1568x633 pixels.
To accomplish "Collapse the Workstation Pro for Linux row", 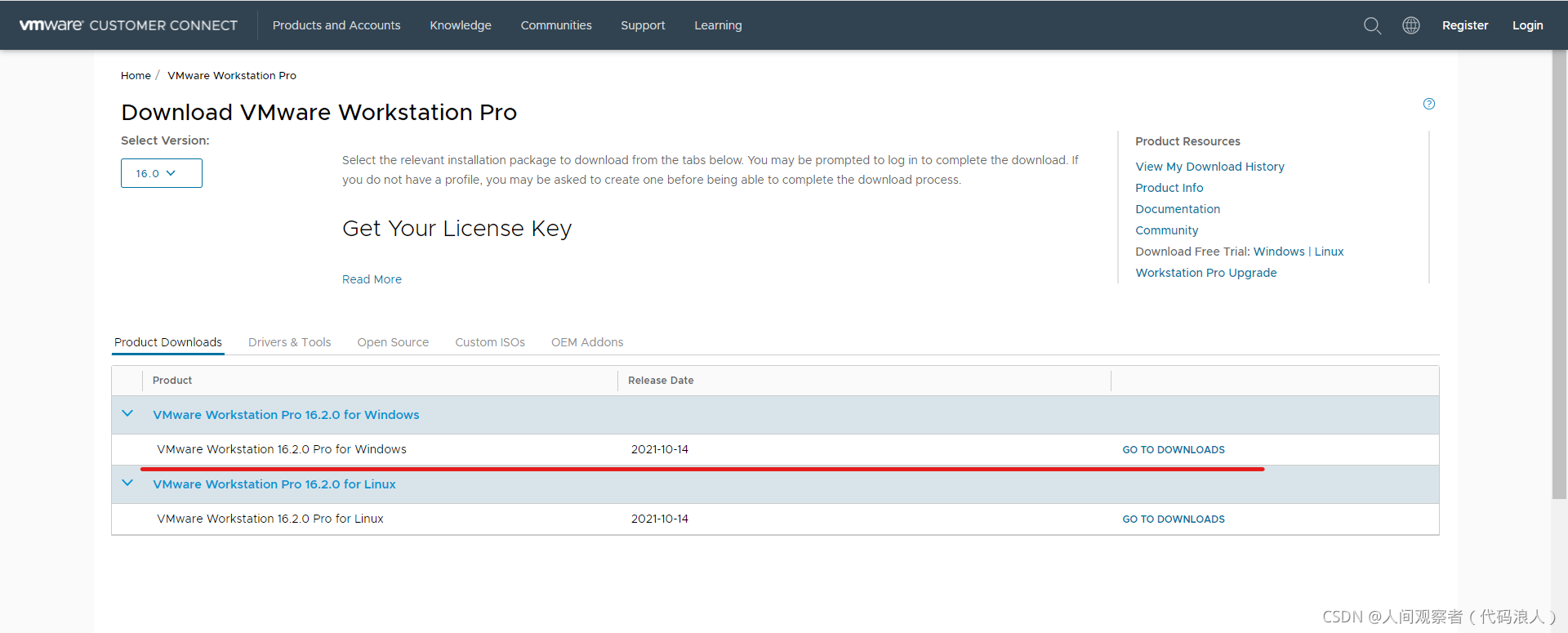I will [x=127, y=484].
